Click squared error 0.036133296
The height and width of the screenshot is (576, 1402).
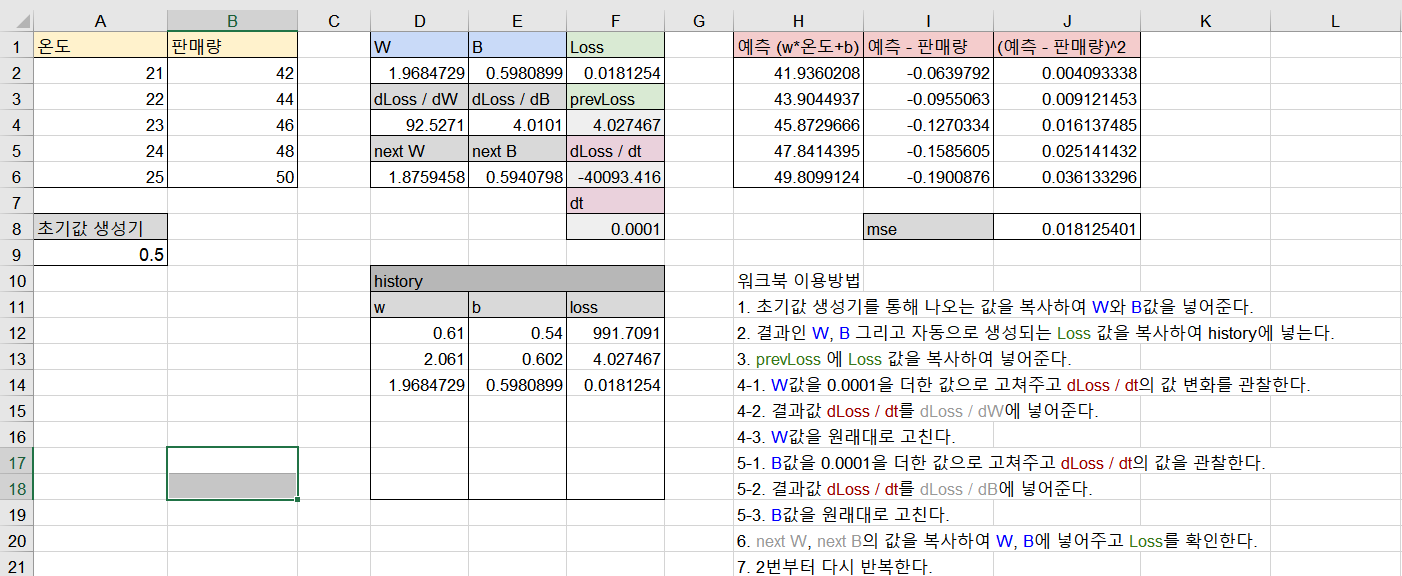1067,176
